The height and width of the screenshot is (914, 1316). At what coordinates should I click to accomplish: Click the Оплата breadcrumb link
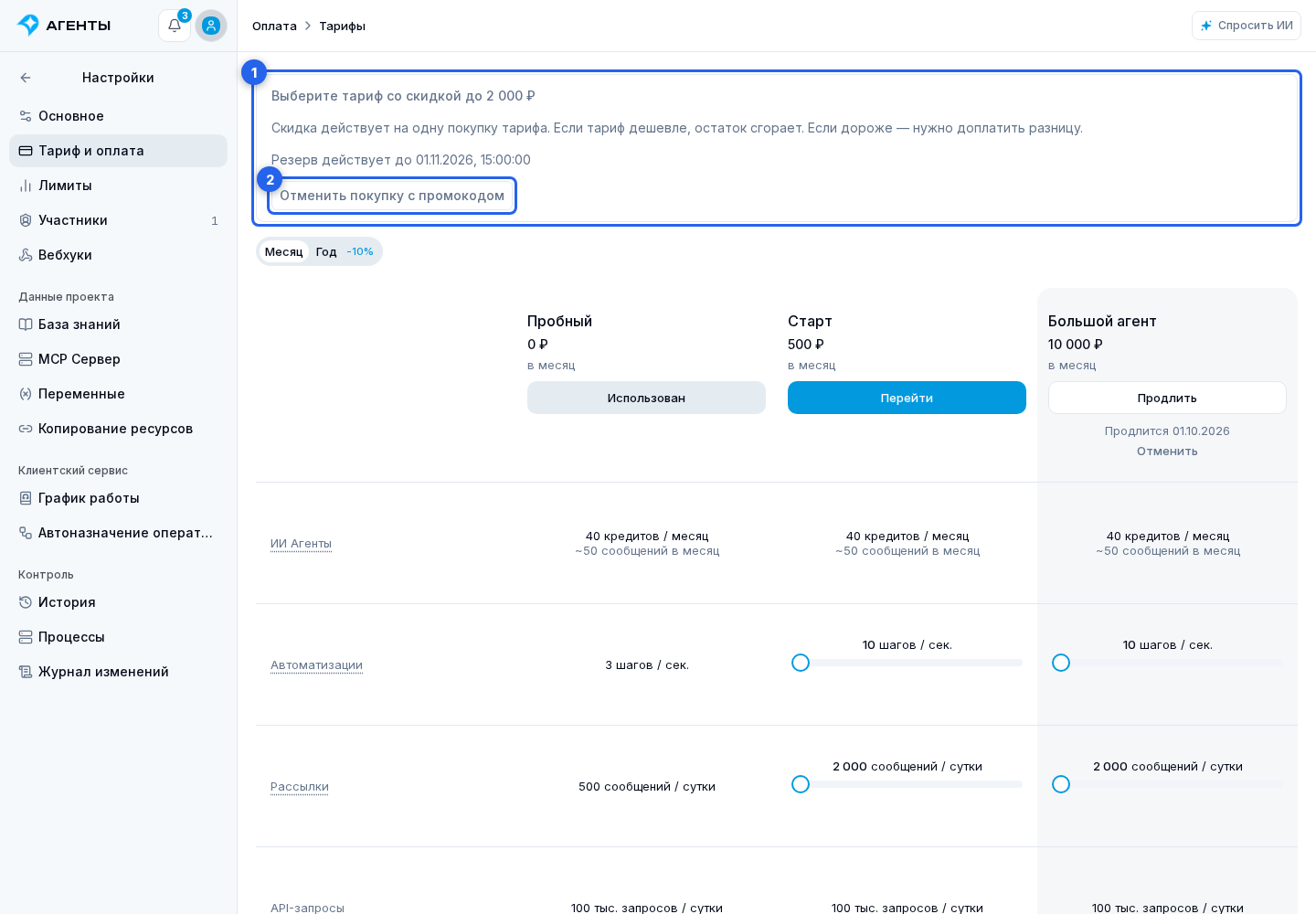pos(274,26)
